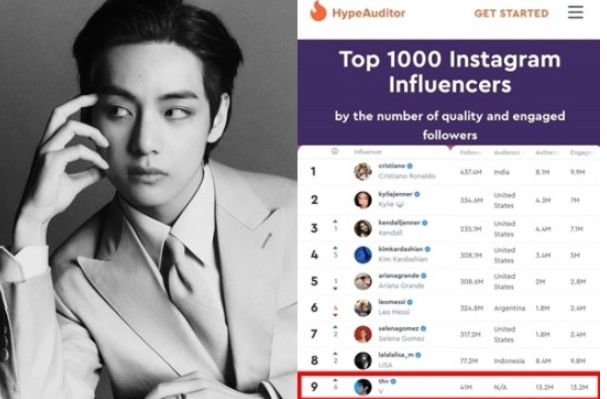This screenshot has width=607, height=399.
Task: Open kimkardashian's blue profile avatar
Action: pyautogui.click(x=363, y=255)
